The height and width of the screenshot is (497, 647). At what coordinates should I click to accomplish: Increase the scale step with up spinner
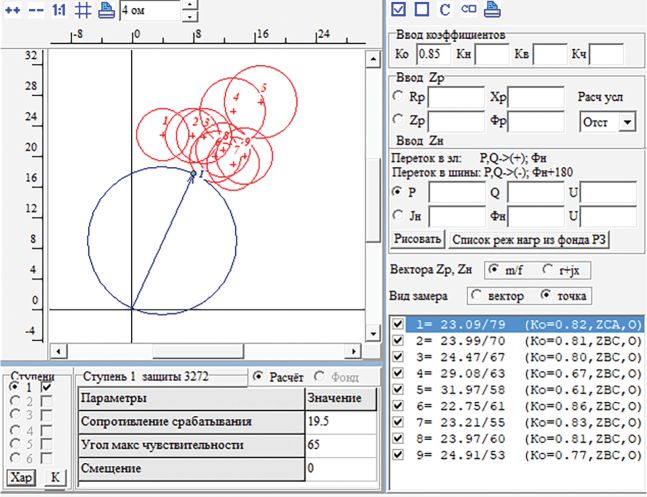click(190, 5)
